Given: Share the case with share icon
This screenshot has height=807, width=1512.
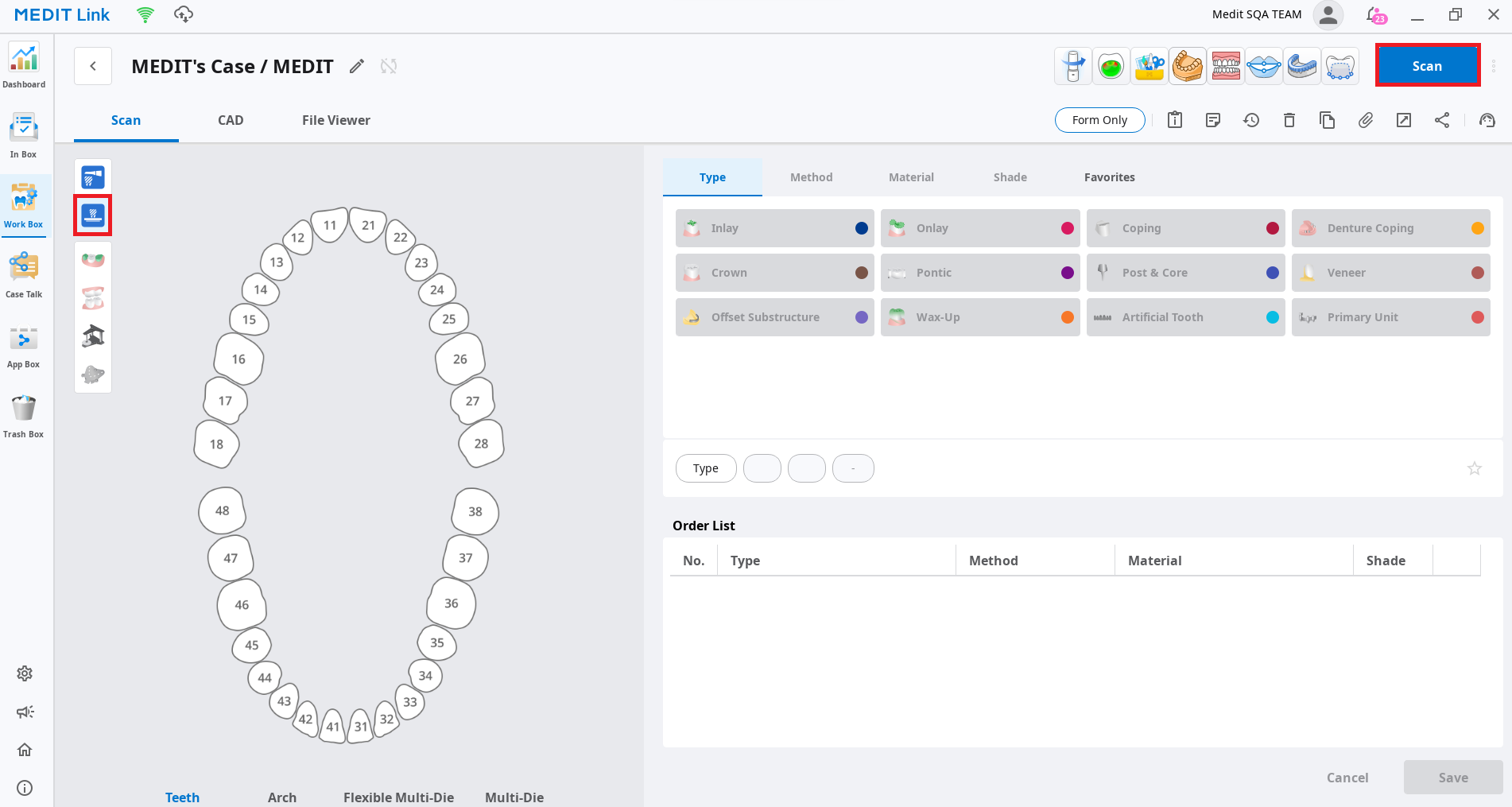Looking at the screenshot, I should pyautogui.click(x=1442, y=120).
